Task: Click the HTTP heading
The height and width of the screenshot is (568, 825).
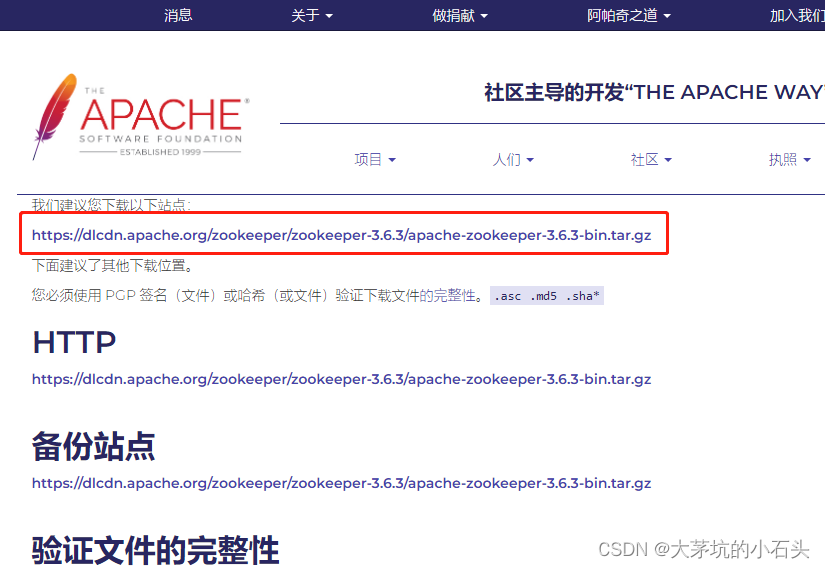Action: (74, 342)
